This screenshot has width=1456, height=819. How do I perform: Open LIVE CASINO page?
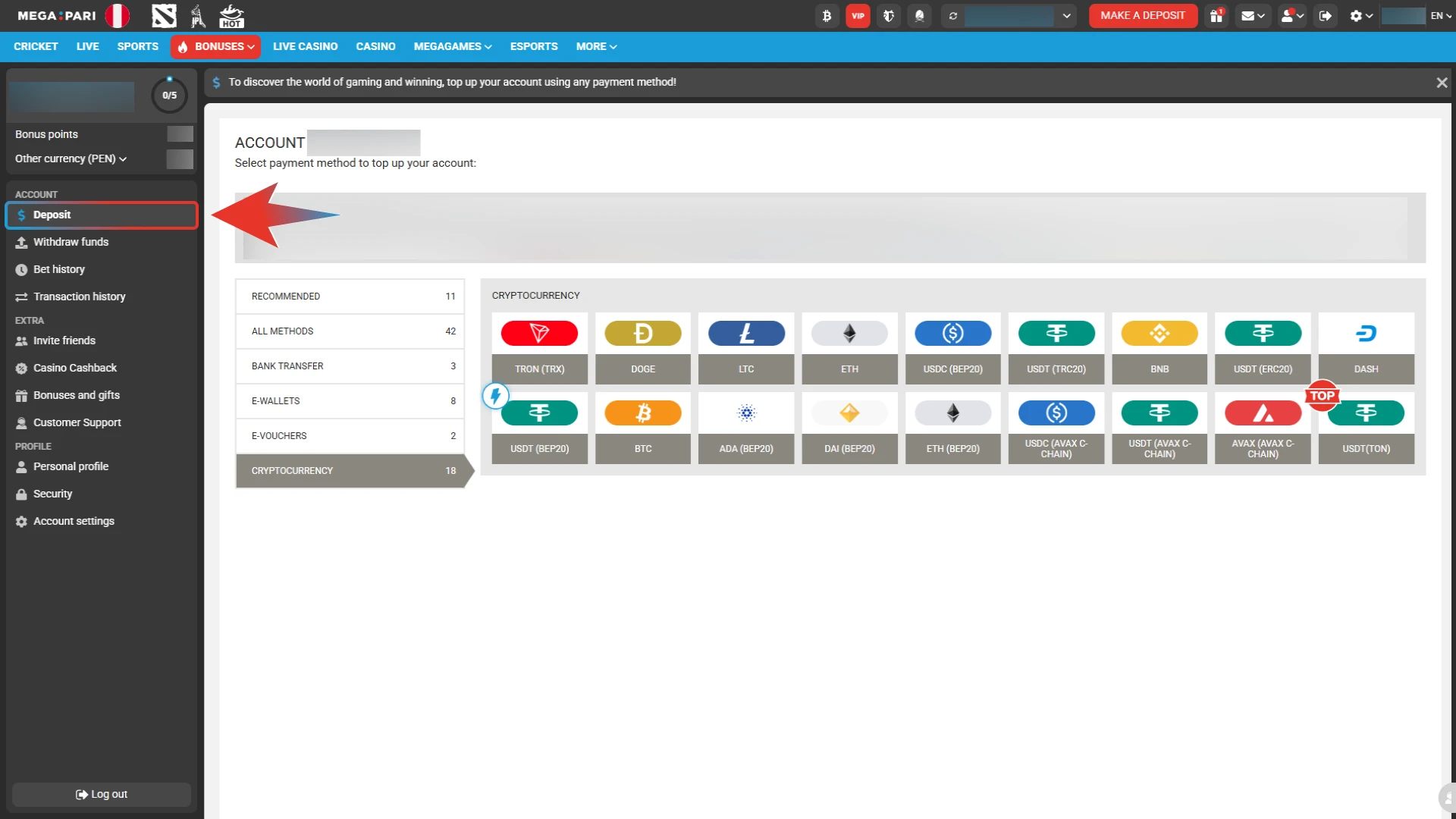[x=305, y=46]
